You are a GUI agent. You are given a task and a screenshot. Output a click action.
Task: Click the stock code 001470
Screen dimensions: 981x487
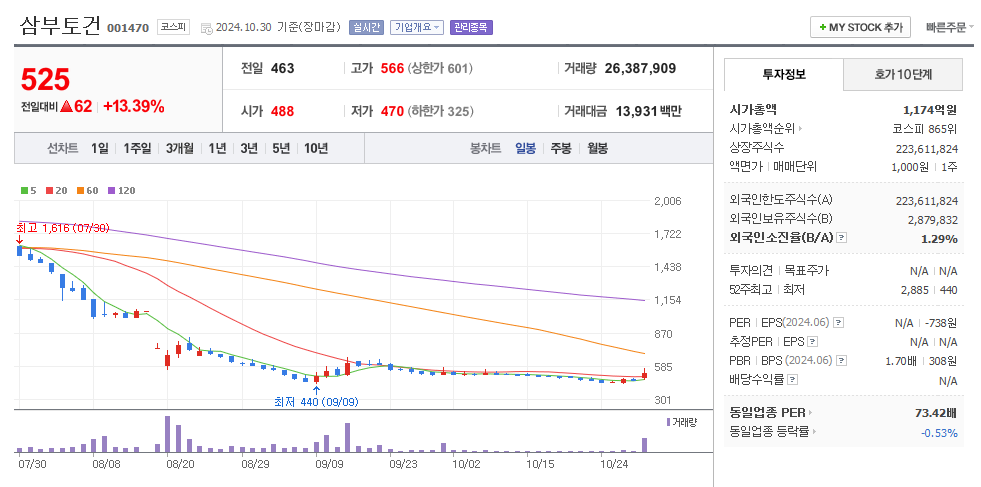coord(128,28)
